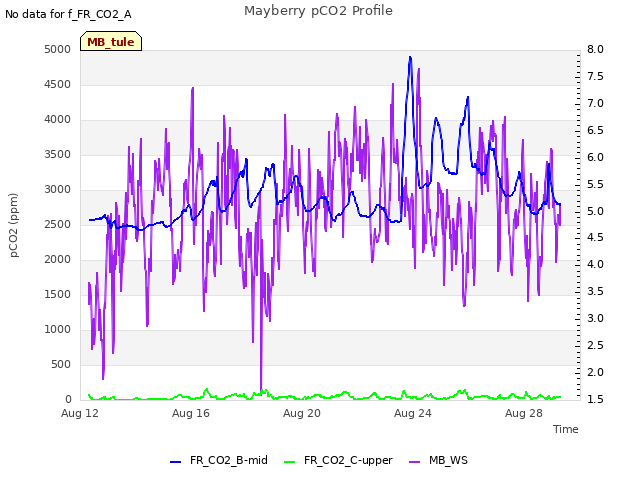Click the 2500 left axis tick label
The image size is (640, 480).
(x=58, y=224)
